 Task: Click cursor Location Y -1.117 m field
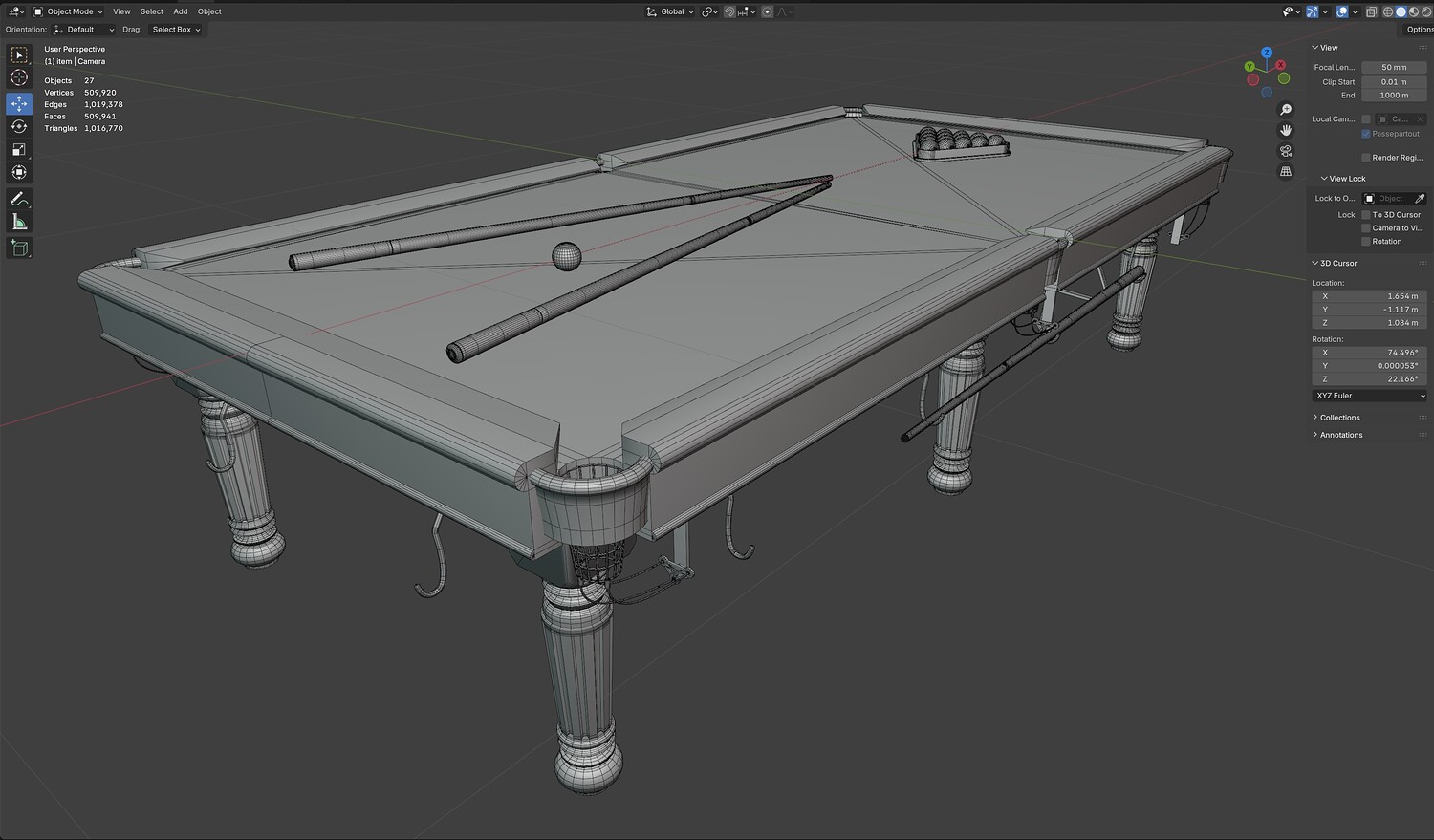click(1371, 310)
